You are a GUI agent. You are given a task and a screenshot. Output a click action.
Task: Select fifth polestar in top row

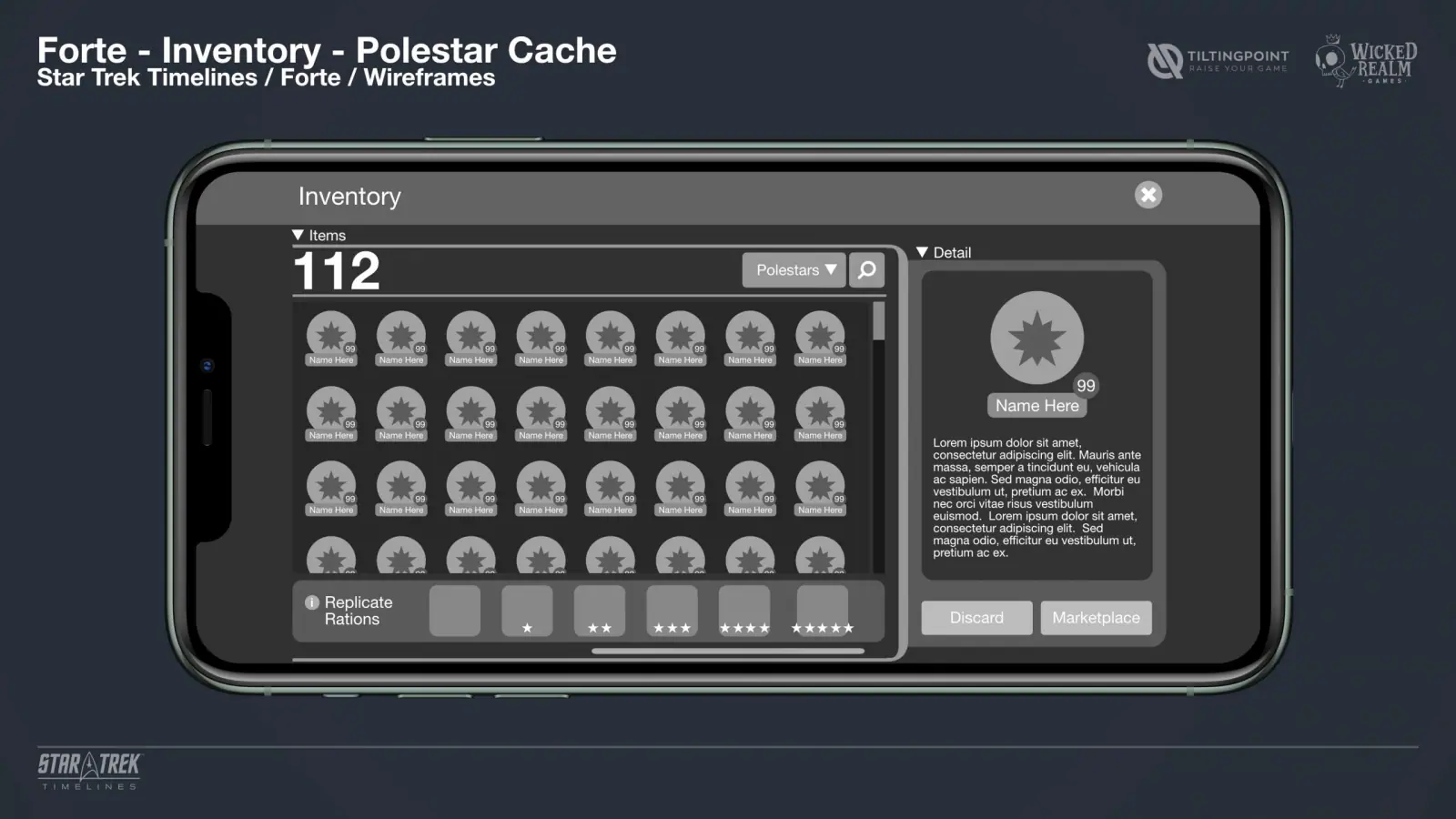[x=611, y=338]
